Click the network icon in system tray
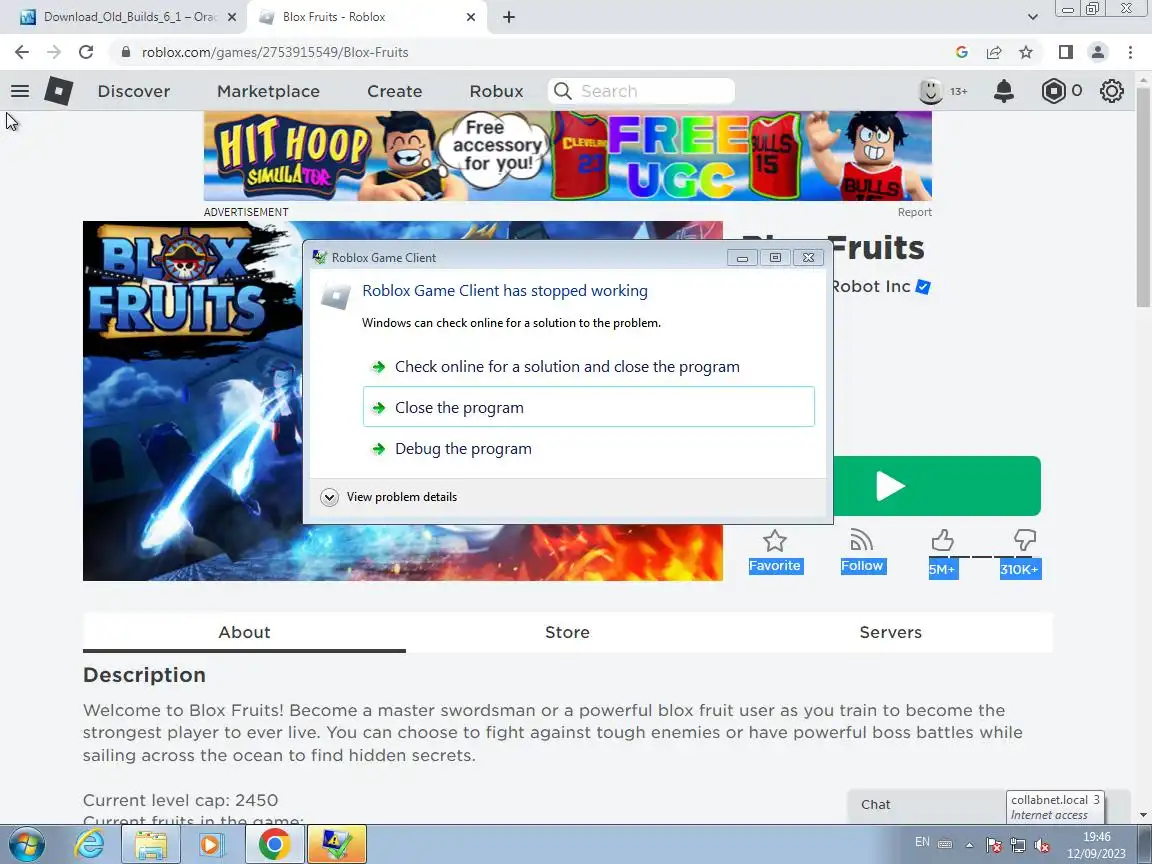 point(1018,845)
